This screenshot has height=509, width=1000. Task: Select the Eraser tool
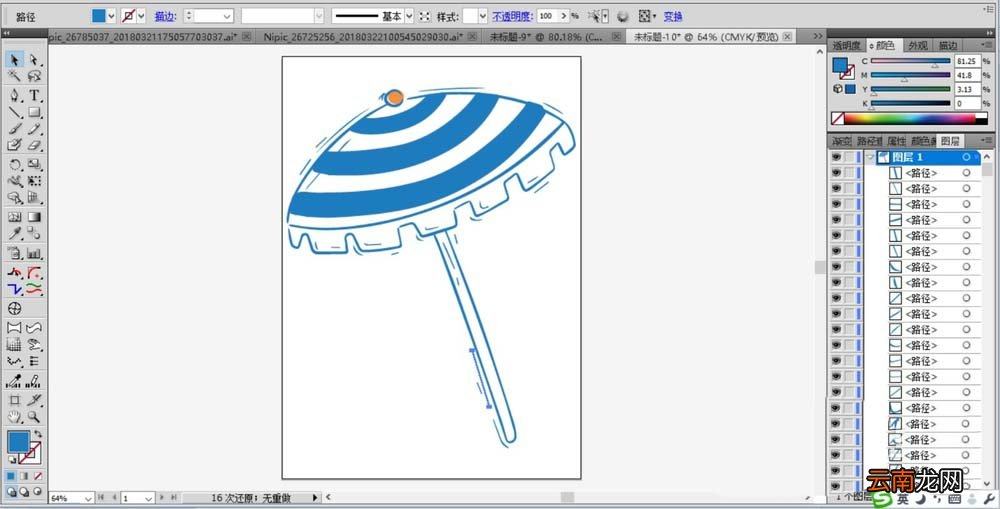click(x=34, y=145)
